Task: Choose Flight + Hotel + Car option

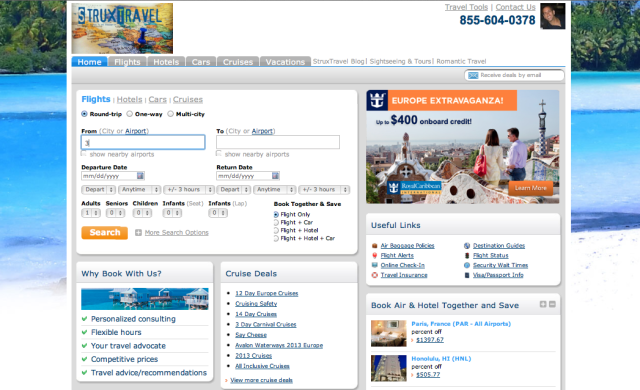Action: click(276, 239)
